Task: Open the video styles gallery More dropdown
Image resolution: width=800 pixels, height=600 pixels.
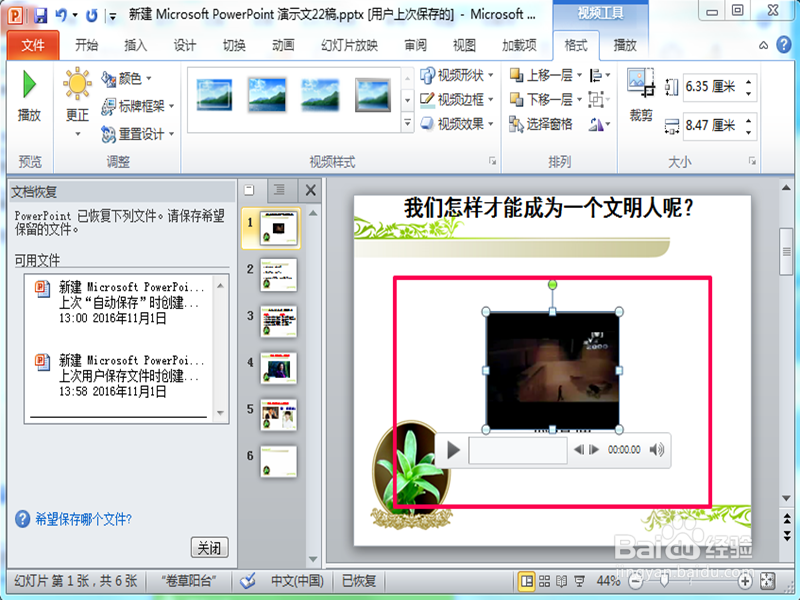Action: (x=407, y=120)
